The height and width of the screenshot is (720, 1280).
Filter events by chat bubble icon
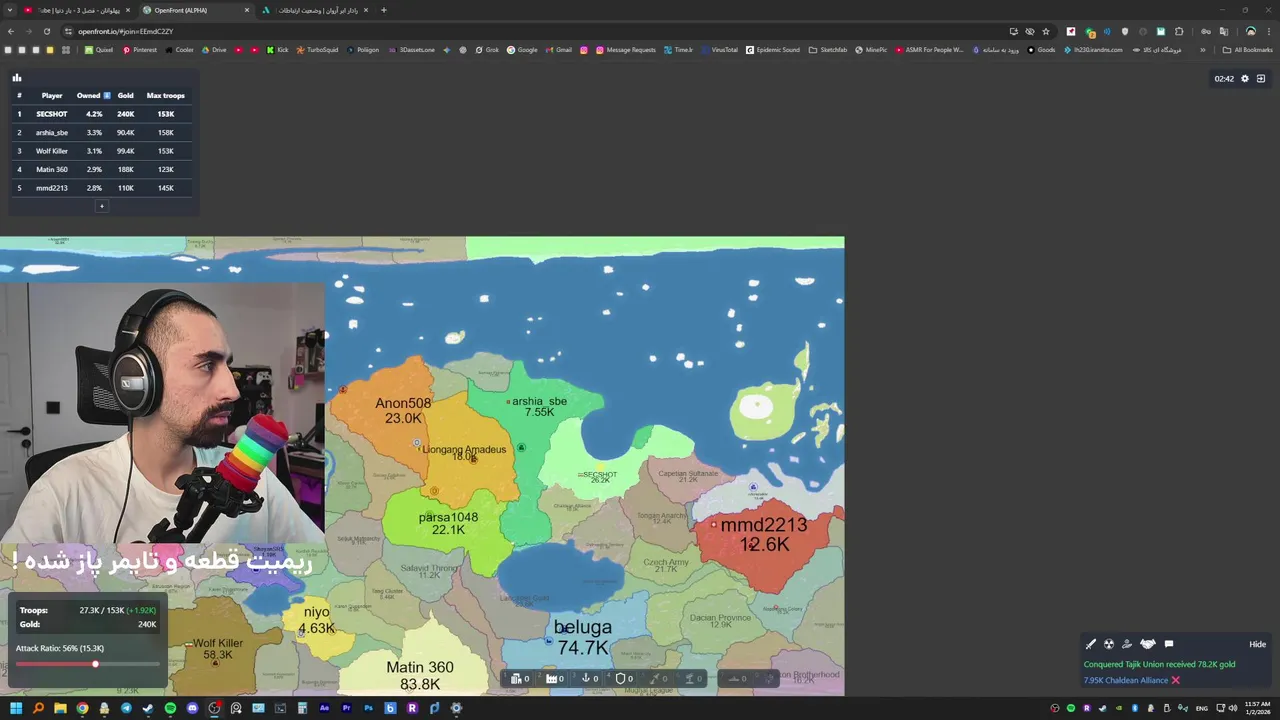pos(1169,644)
